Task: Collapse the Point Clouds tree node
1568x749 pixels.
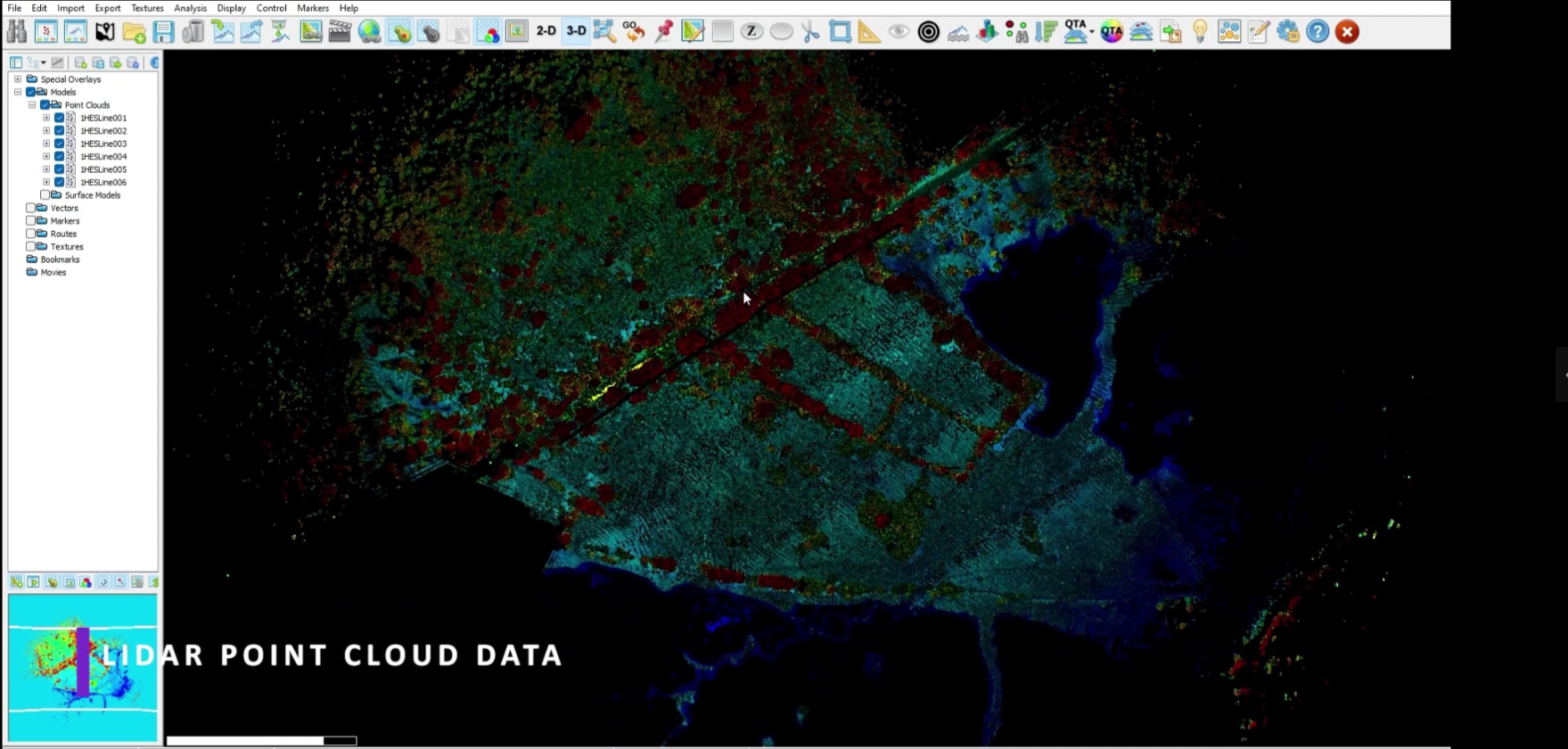Action: [32, 105]
